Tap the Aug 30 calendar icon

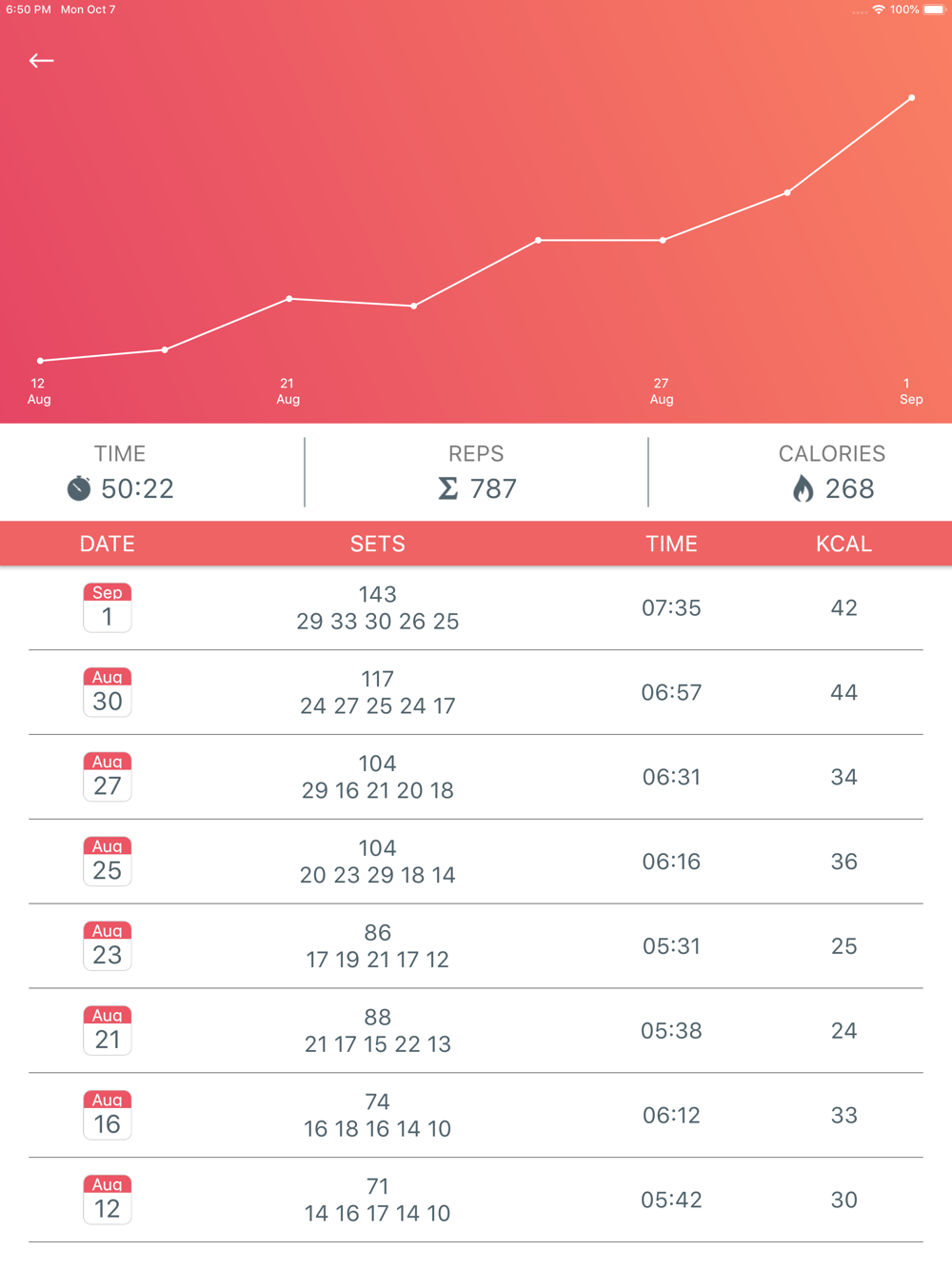pyautogui.click(x=108, y=692)
